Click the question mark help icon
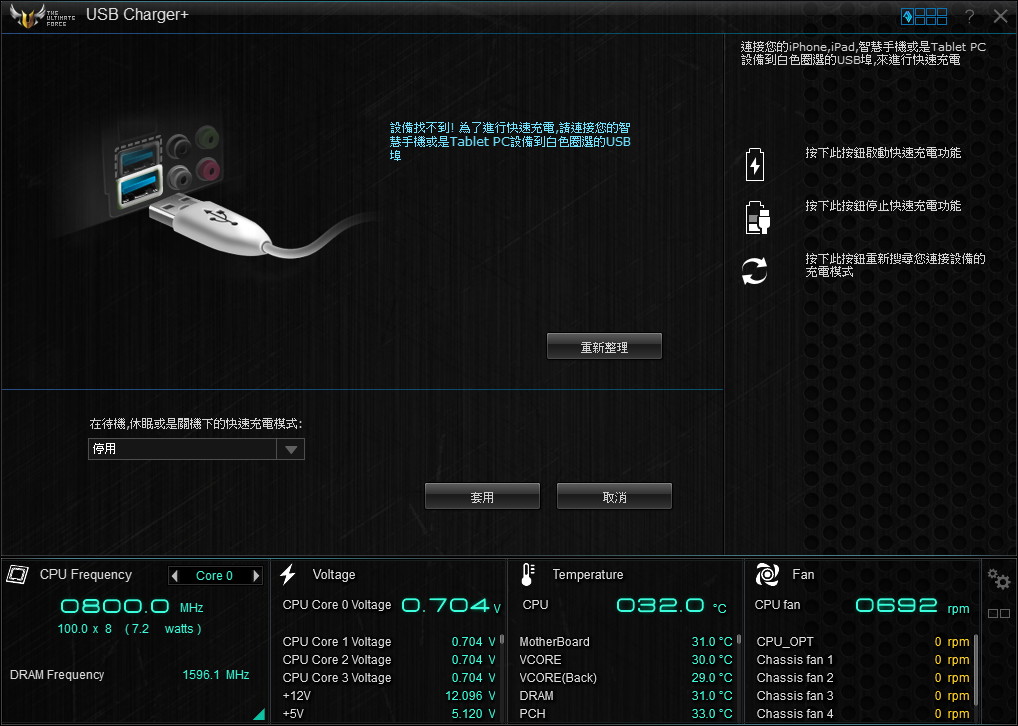 click(x=969, y=16)
